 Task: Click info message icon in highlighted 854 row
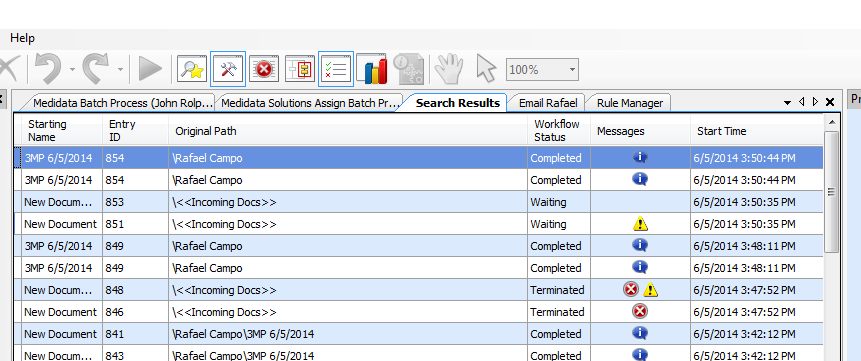point(640,158)
